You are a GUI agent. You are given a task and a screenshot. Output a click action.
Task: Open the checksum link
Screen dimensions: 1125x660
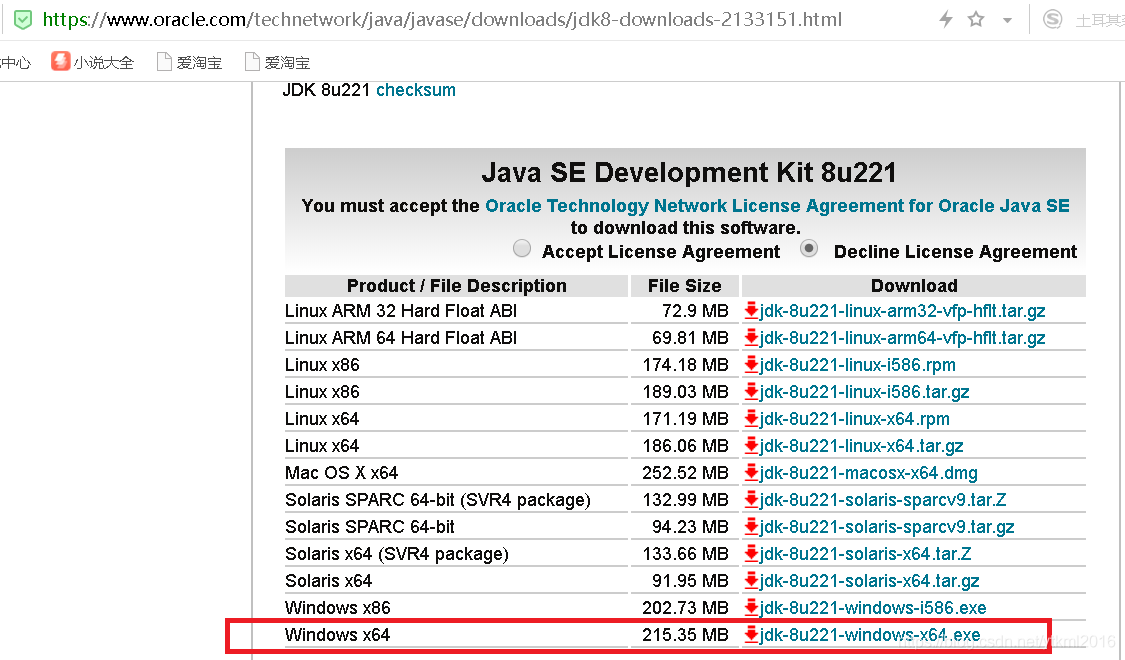[416, 90]
